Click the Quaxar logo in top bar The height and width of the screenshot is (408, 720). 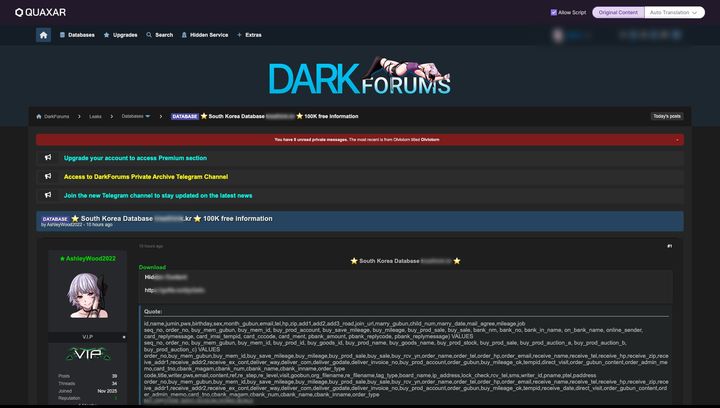point(40,12)
